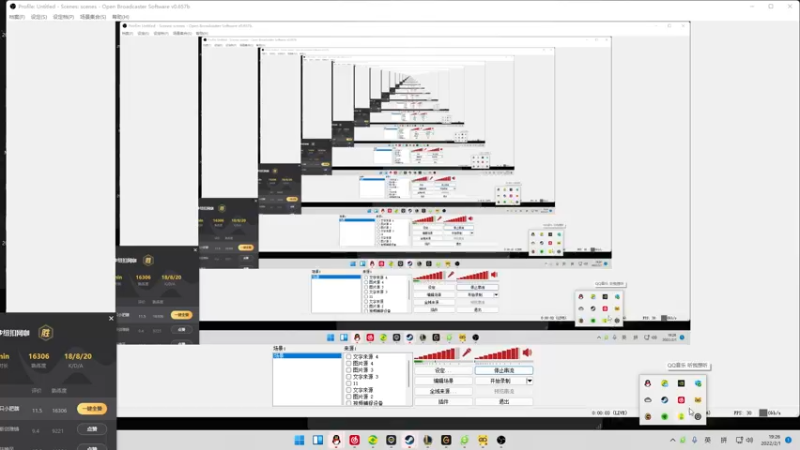The image size is (800, 450).
Task: Toggle the 视频捕捉设备 source checkbox
Action: (349, 403)
